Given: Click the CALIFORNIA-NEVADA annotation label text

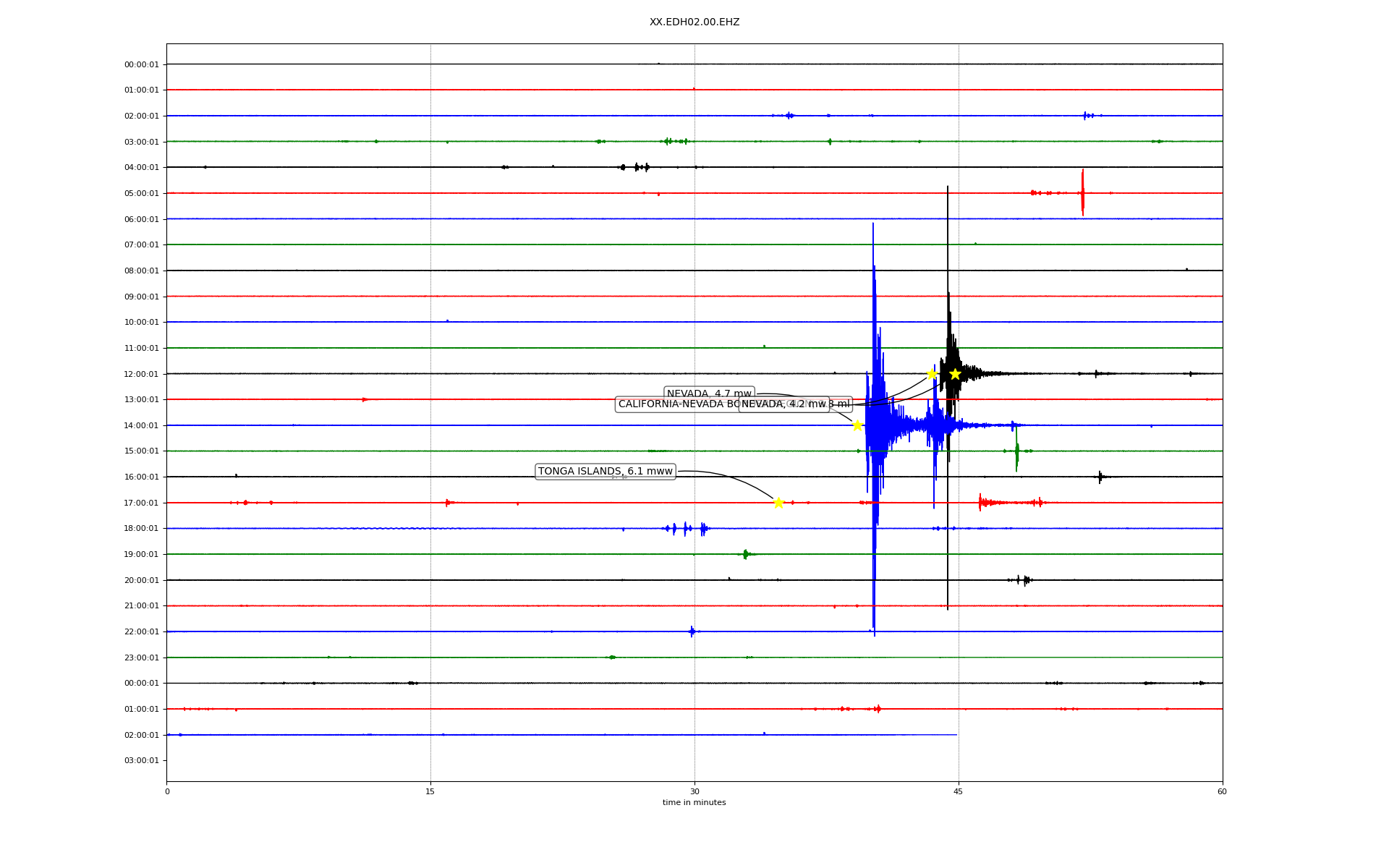Looking at the screenshot, I should coord(676,404).
